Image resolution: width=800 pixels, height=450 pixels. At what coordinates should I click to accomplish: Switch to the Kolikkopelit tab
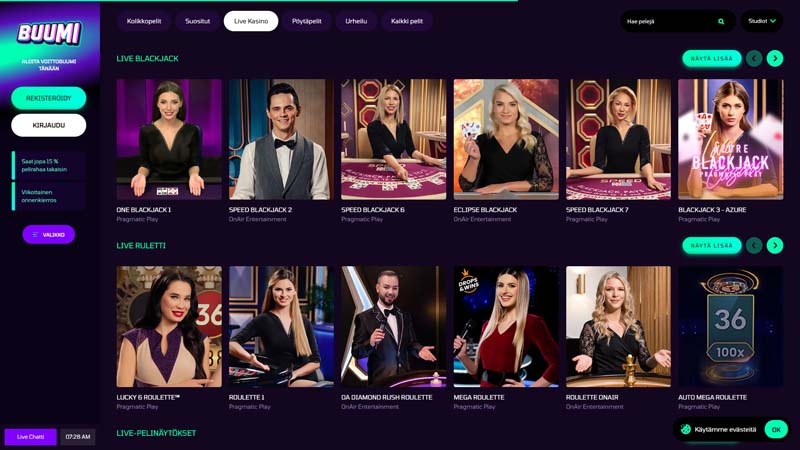[x=144, y=21]
